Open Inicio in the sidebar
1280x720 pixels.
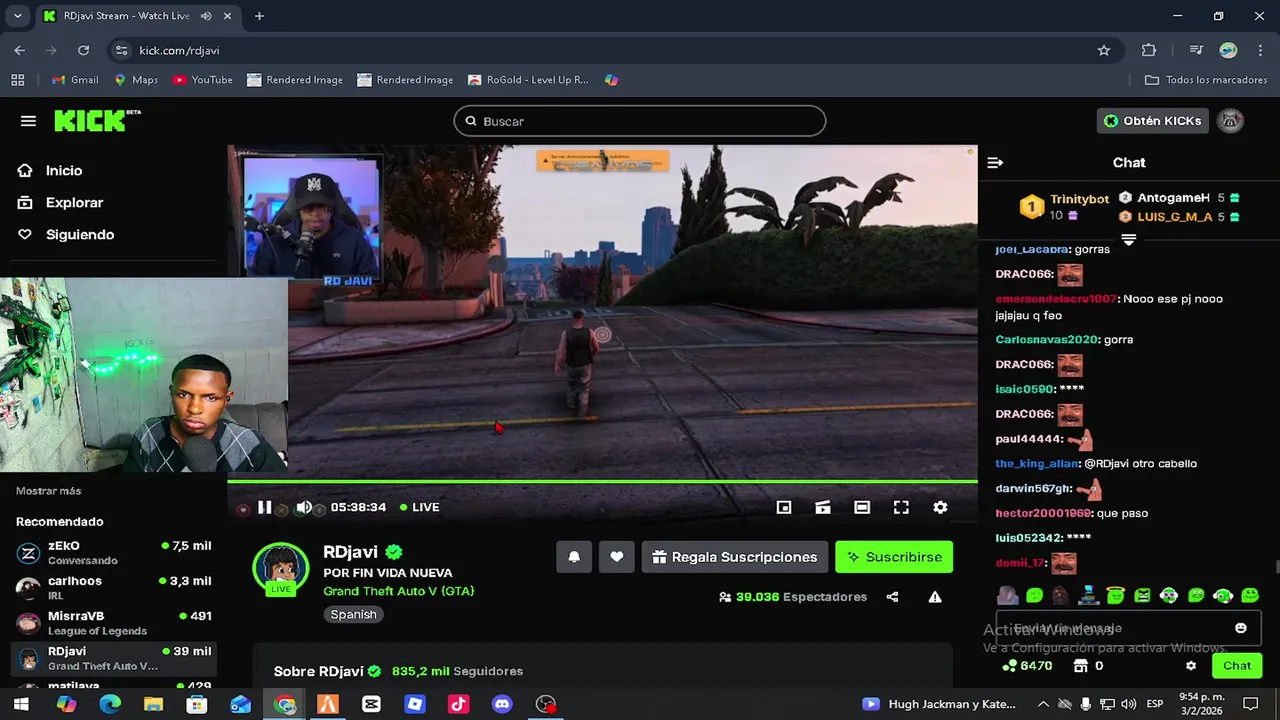click(x=63, y=171)
